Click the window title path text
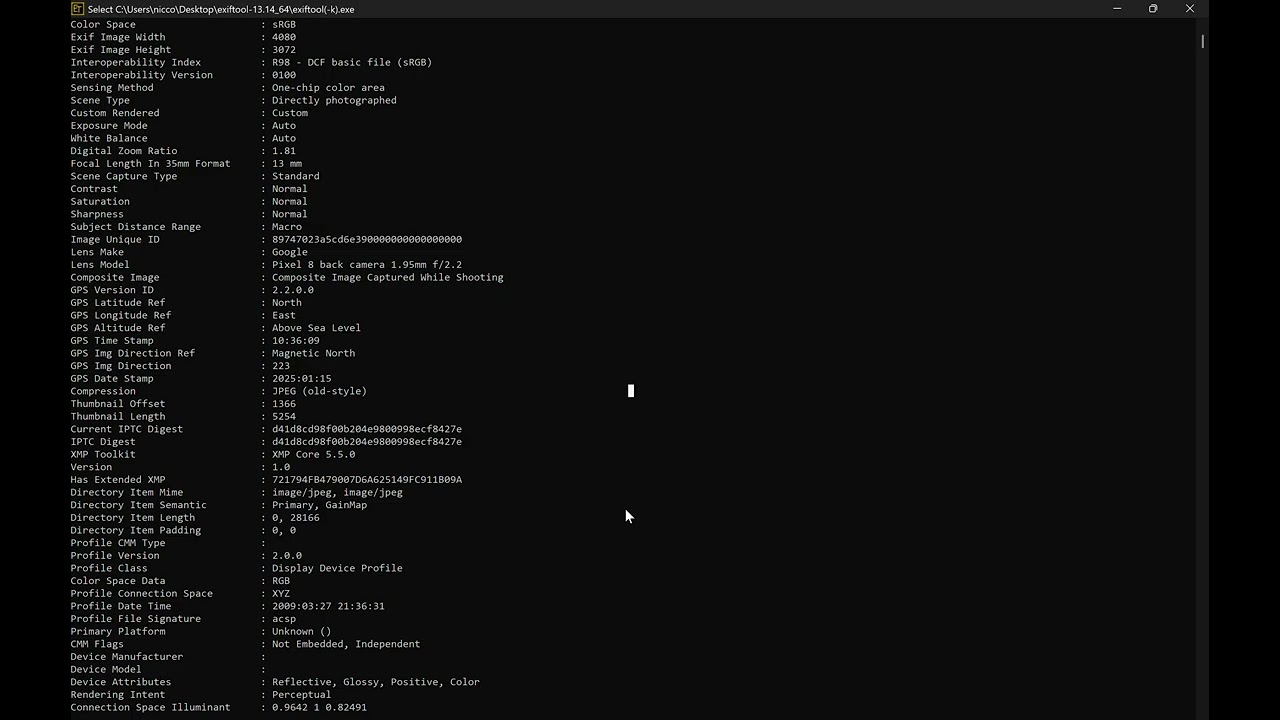This screenshot has width=1280, height=720. (221, 9)
